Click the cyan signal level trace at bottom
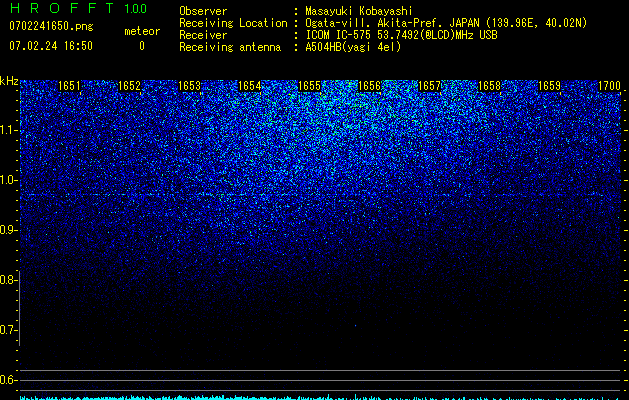The image size is (629, 400). click(321, 398)
